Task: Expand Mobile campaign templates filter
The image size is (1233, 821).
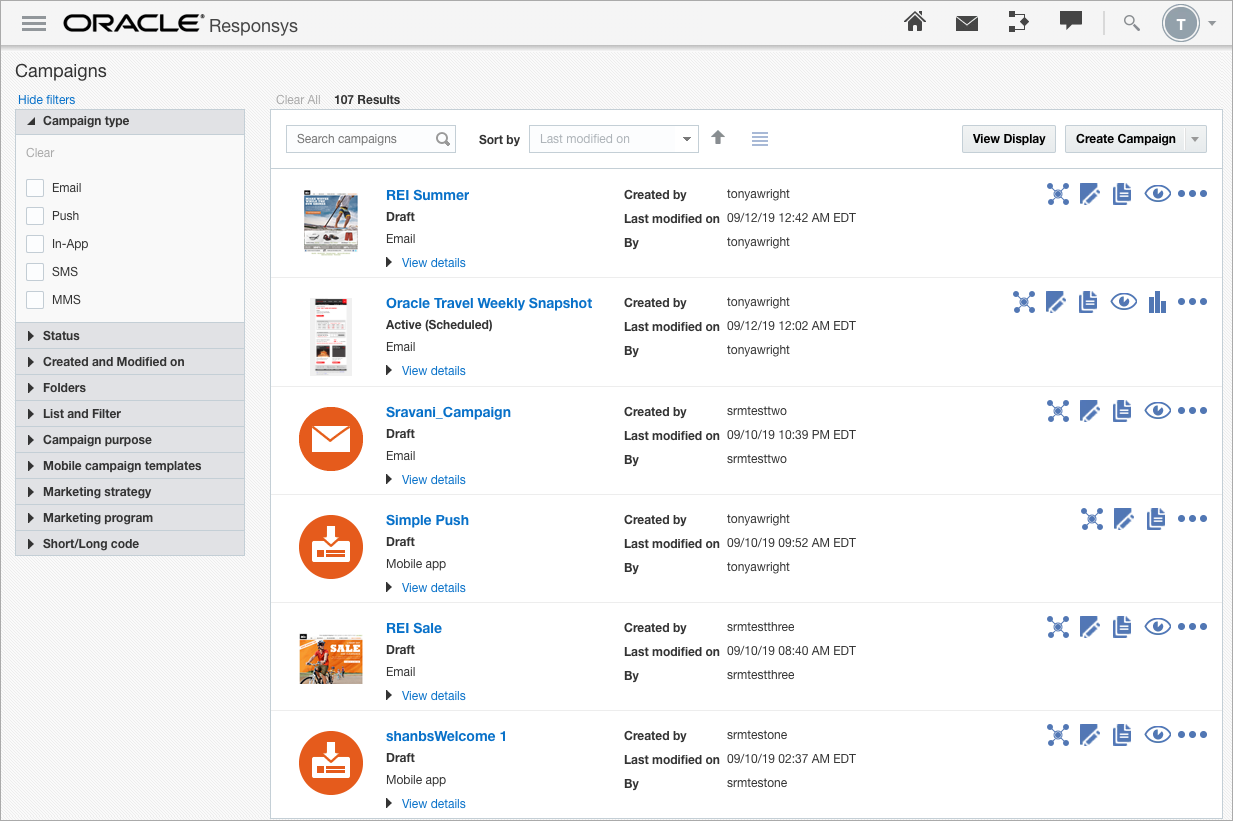Action: pyautogui.click(x=130, y=466)
